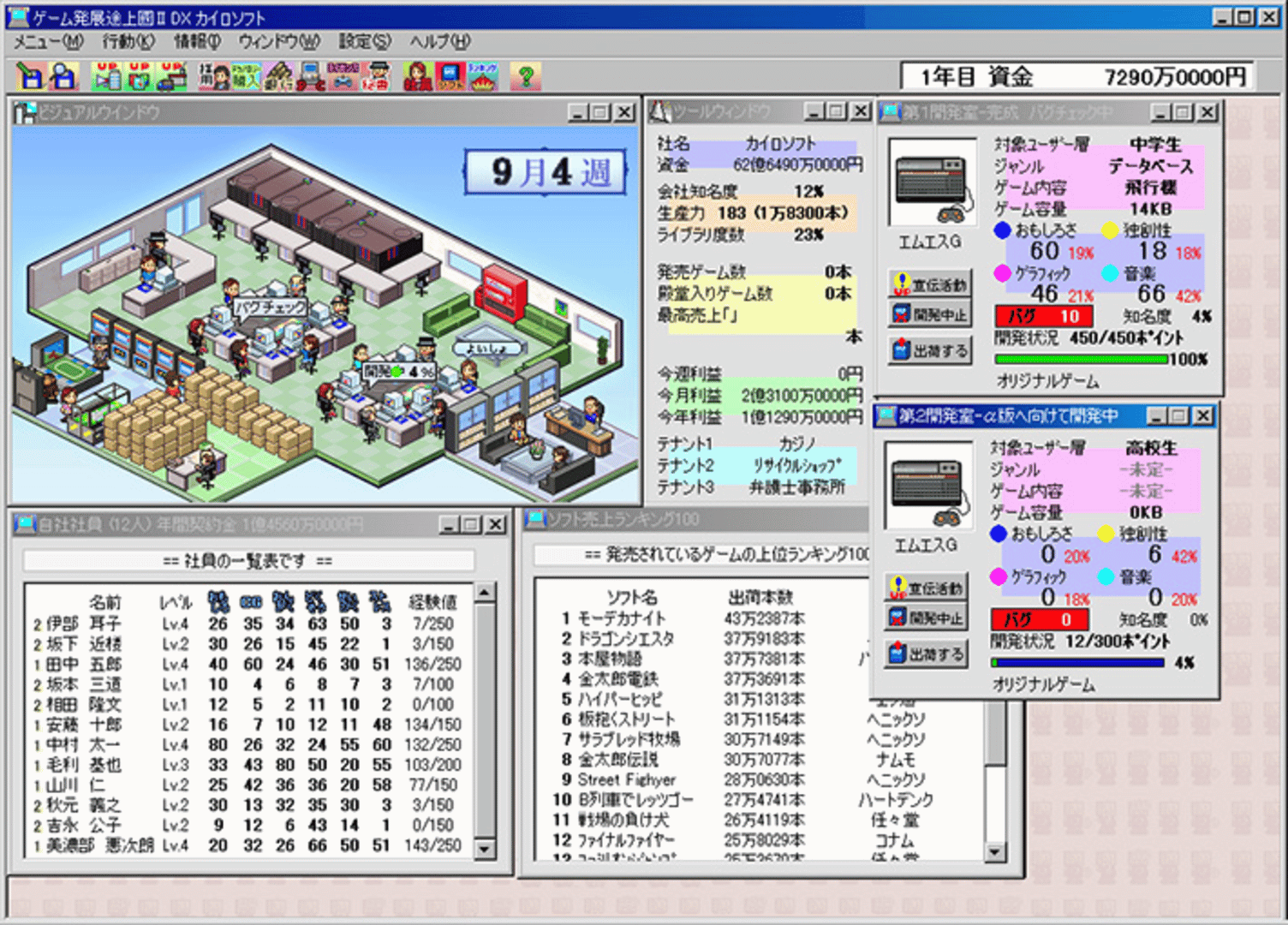The width and height of the screenshot is (1288, 925).
Task: Click the game controller license toolbar icon
Action: (x=343, y=76)
